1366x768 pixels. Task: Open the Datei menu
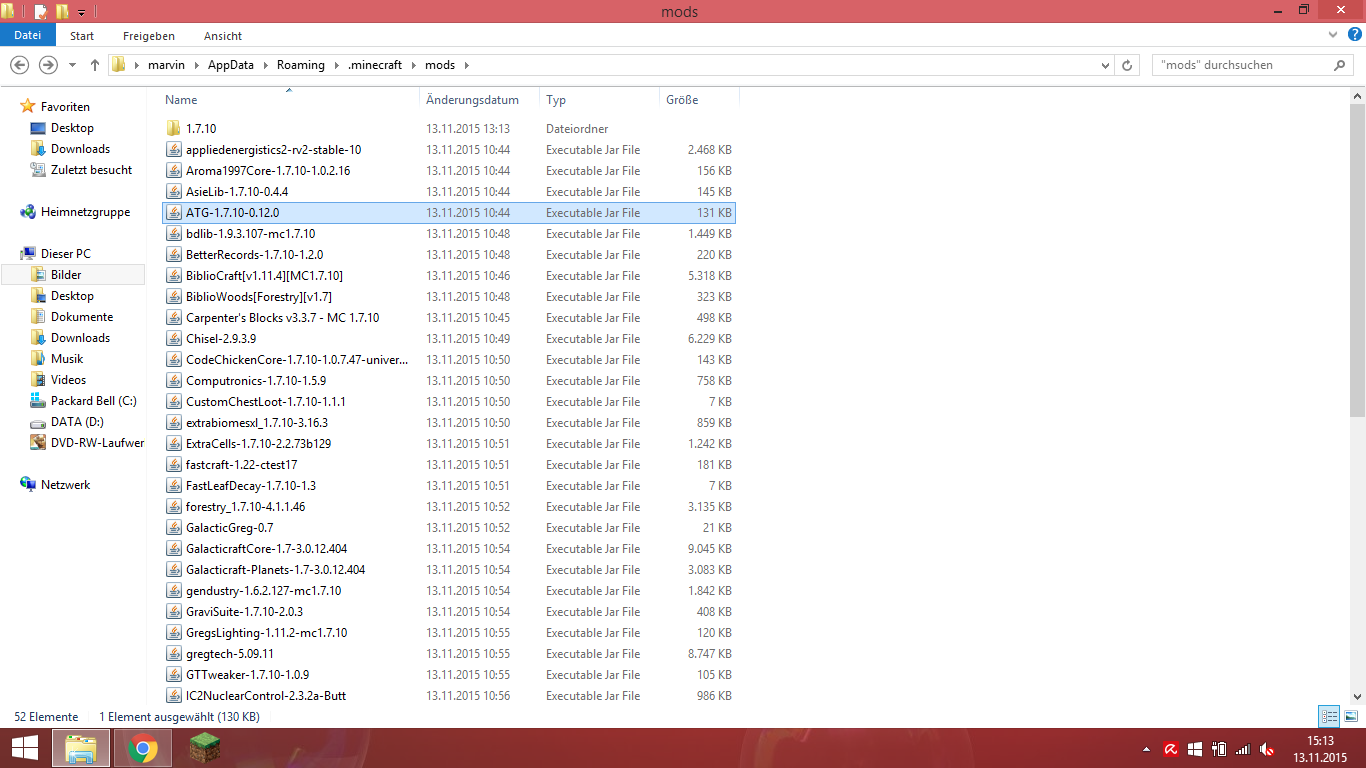(27, 35)
